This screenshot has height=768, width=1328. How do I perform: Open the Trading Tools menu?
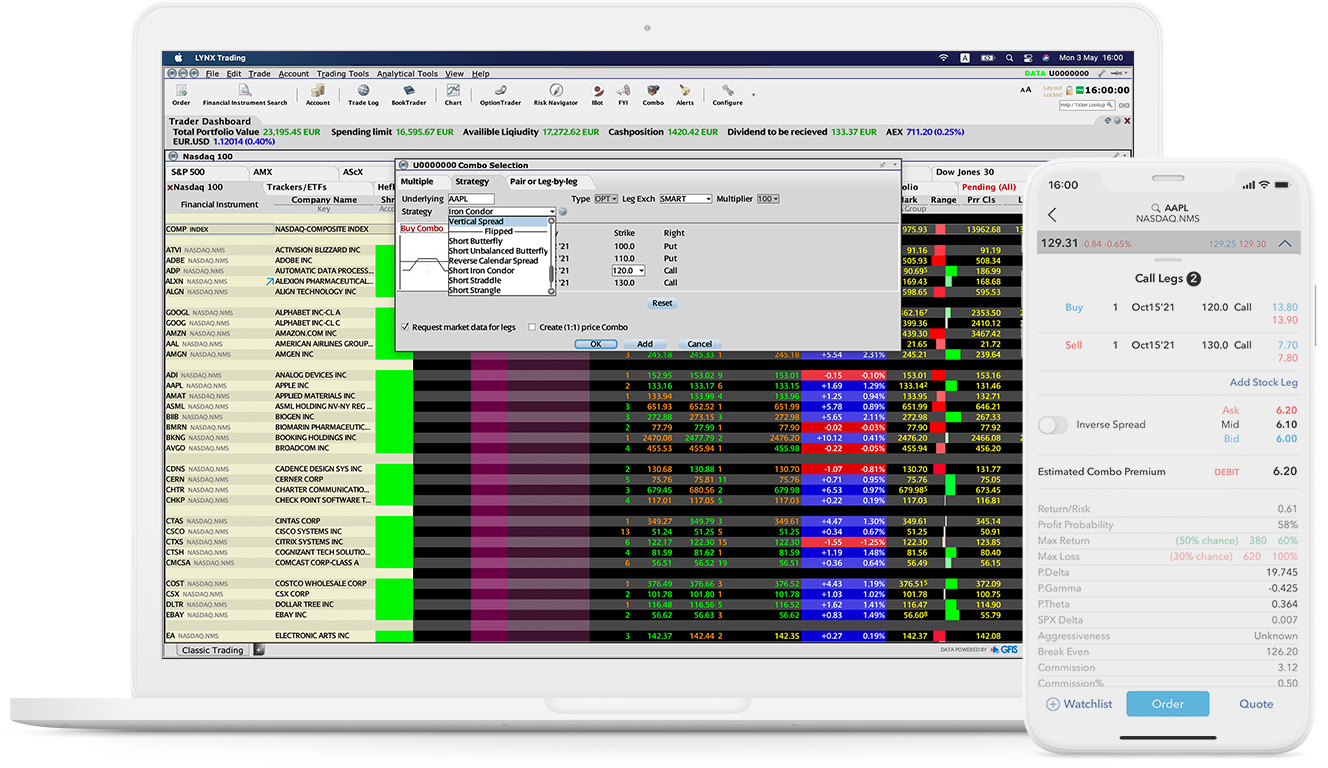[343, 74]
